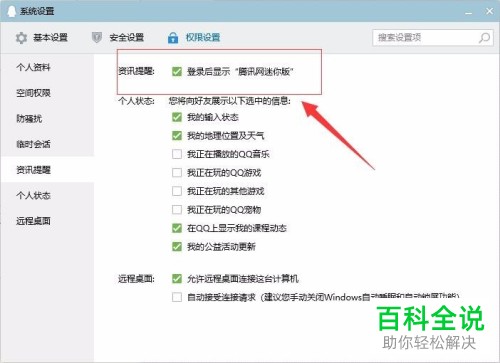This screenshot has height=363, width=500.
Task: Click the QQ penguin logo in title bar
Action: (12, 11)
